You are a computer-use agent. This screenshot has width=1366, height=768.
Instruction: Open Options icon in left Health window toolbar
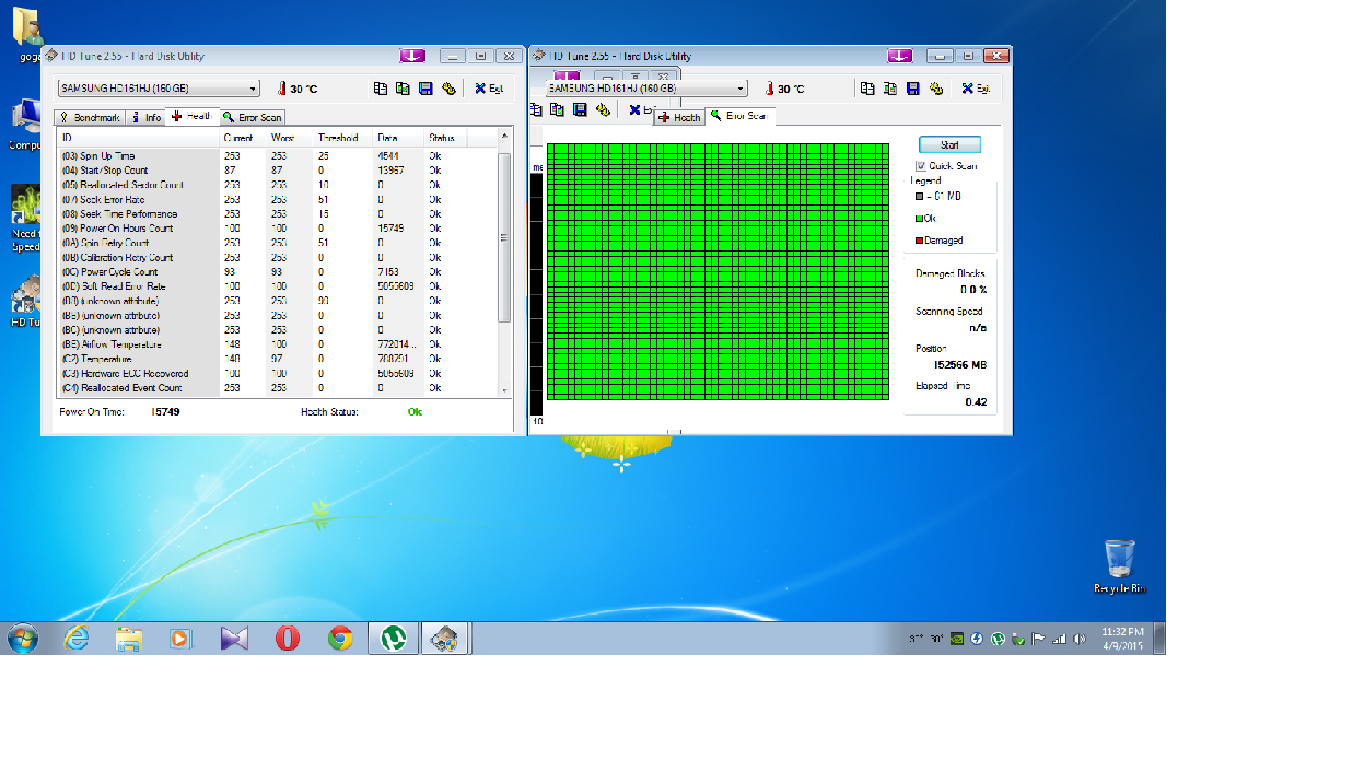pyautogui.click(x=448, y=89)
